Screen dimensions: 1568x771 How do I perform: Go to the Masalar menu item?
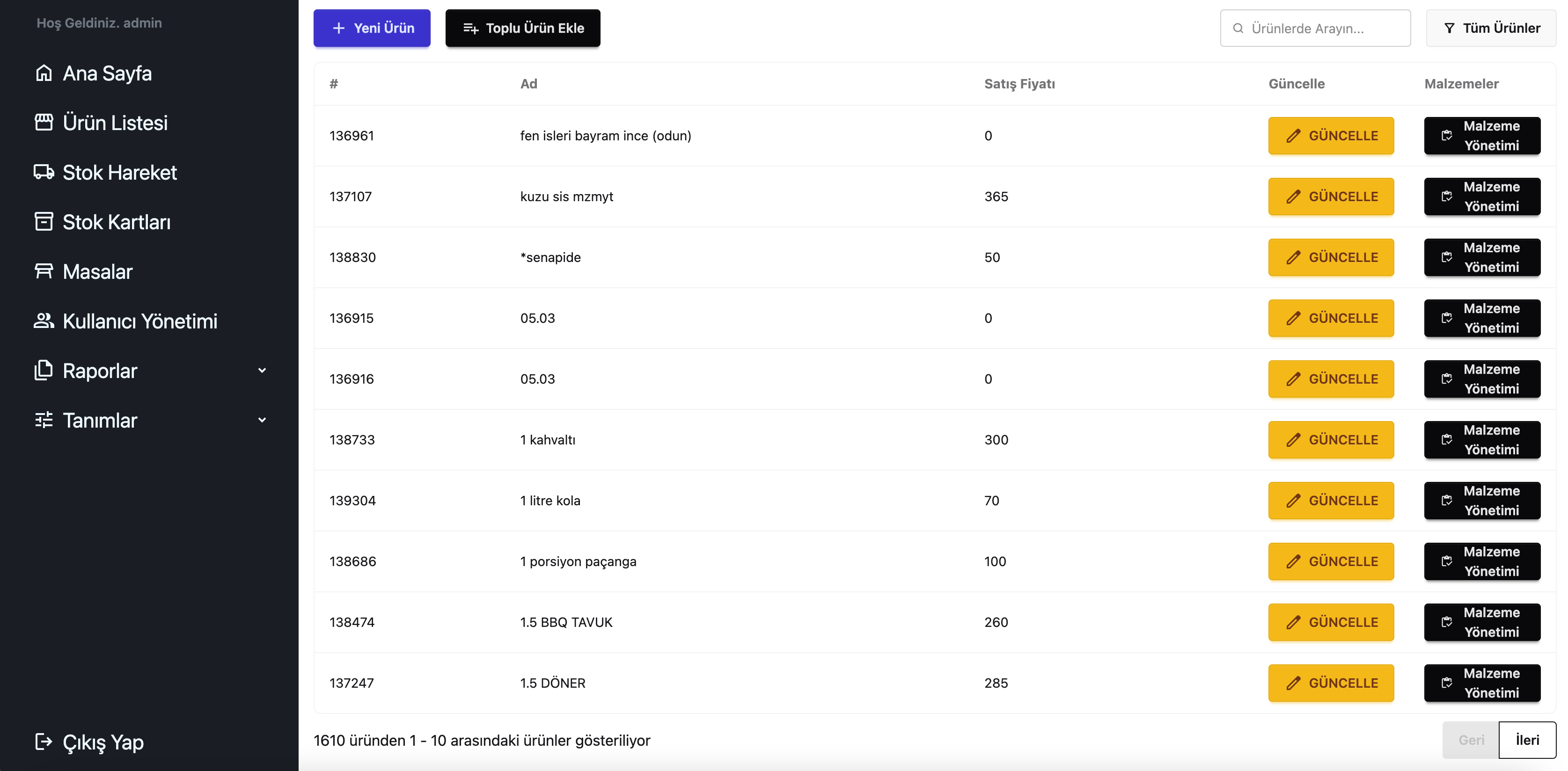(x=97, y=271)
